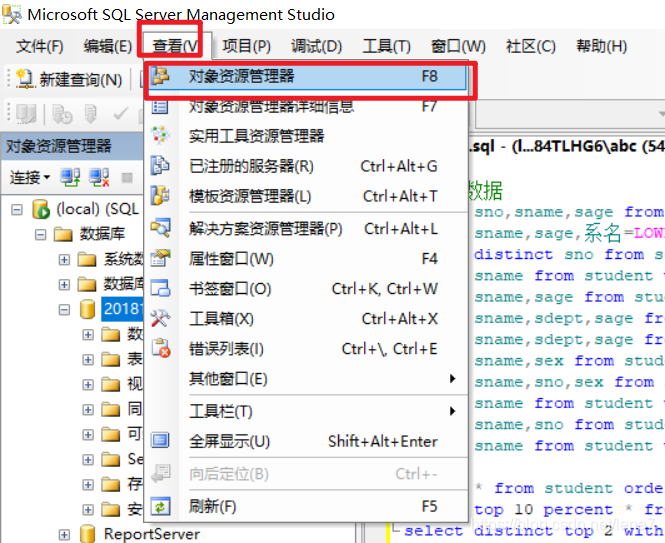Click the ReportServer database cylinder icon
This screenshot has height=543, width=665.
click(x=87, y=534)
